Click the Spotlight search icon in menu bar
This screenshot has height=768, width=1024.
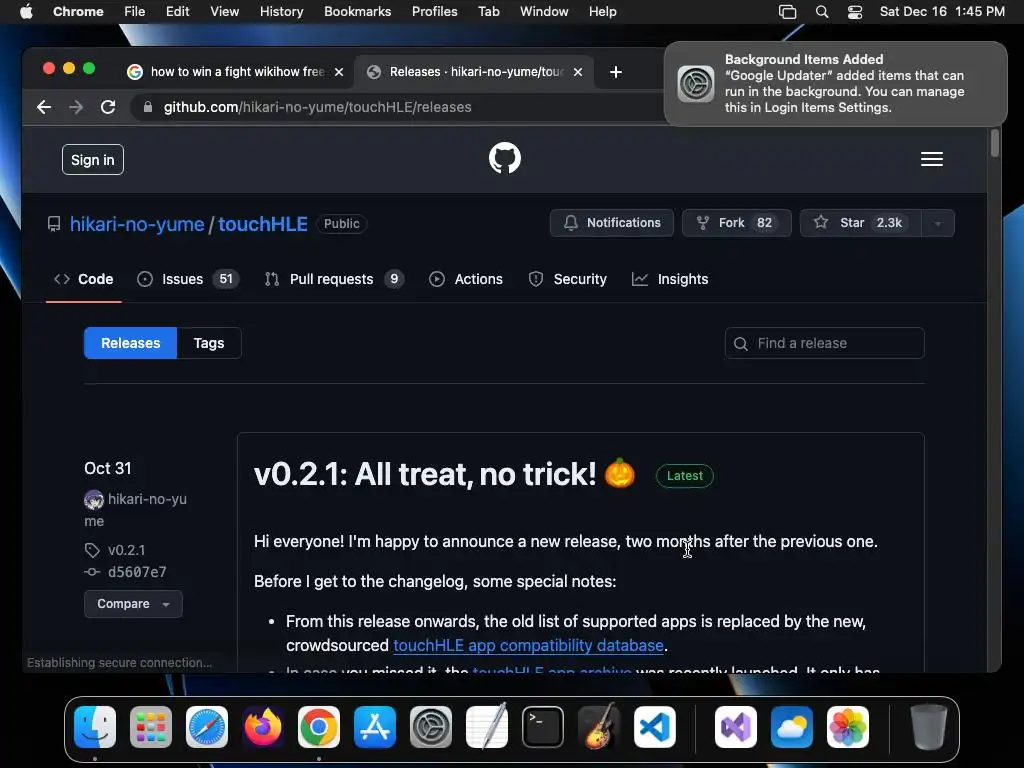(x=822, y=12)
